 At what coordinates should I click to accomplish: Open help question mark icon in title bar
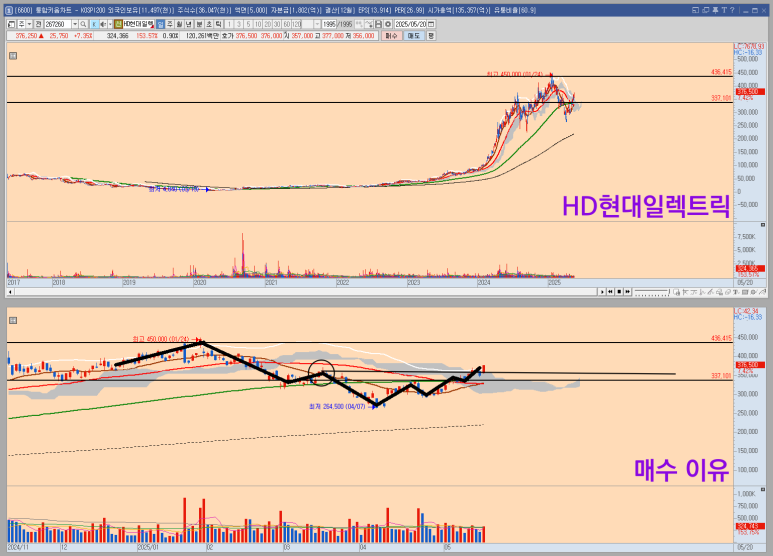[x=732, y=10]
